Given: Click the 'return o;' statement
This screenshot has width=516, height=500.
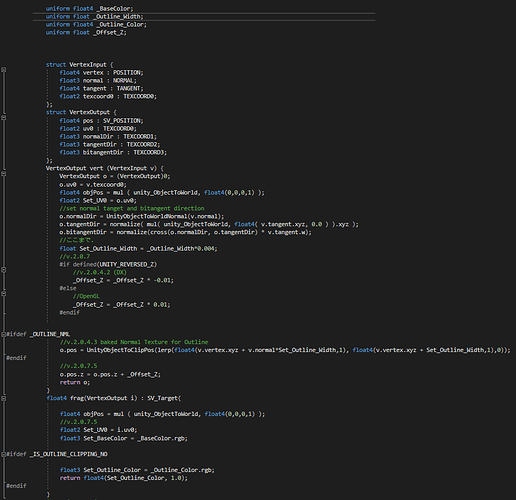Looking at the screenshot, I should (x=75, y=382).
